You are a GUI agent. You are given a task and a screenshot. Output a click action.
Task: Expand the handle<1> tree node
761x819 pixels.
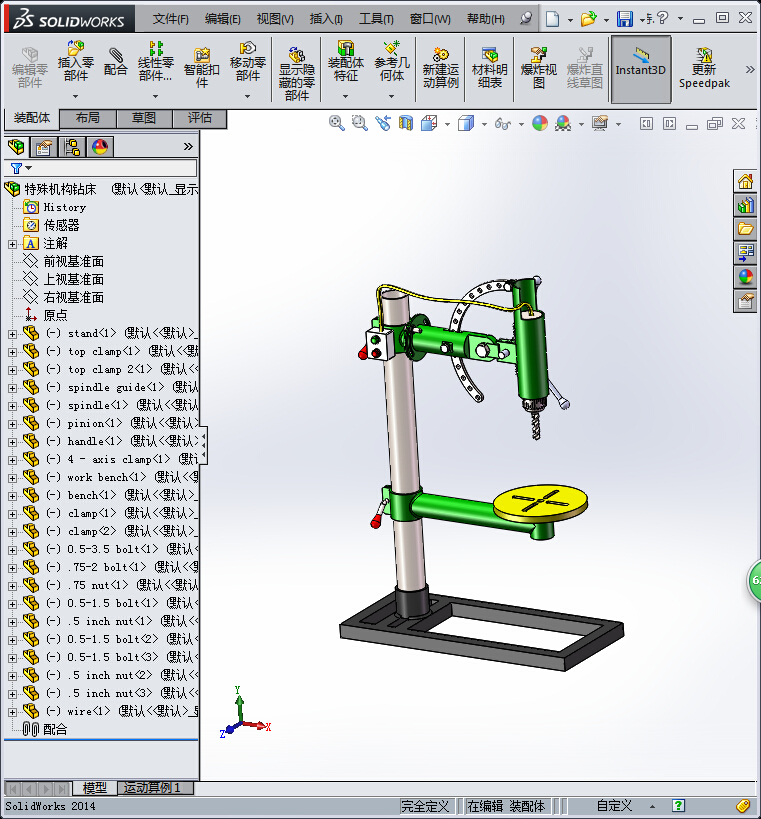[13, 442]
